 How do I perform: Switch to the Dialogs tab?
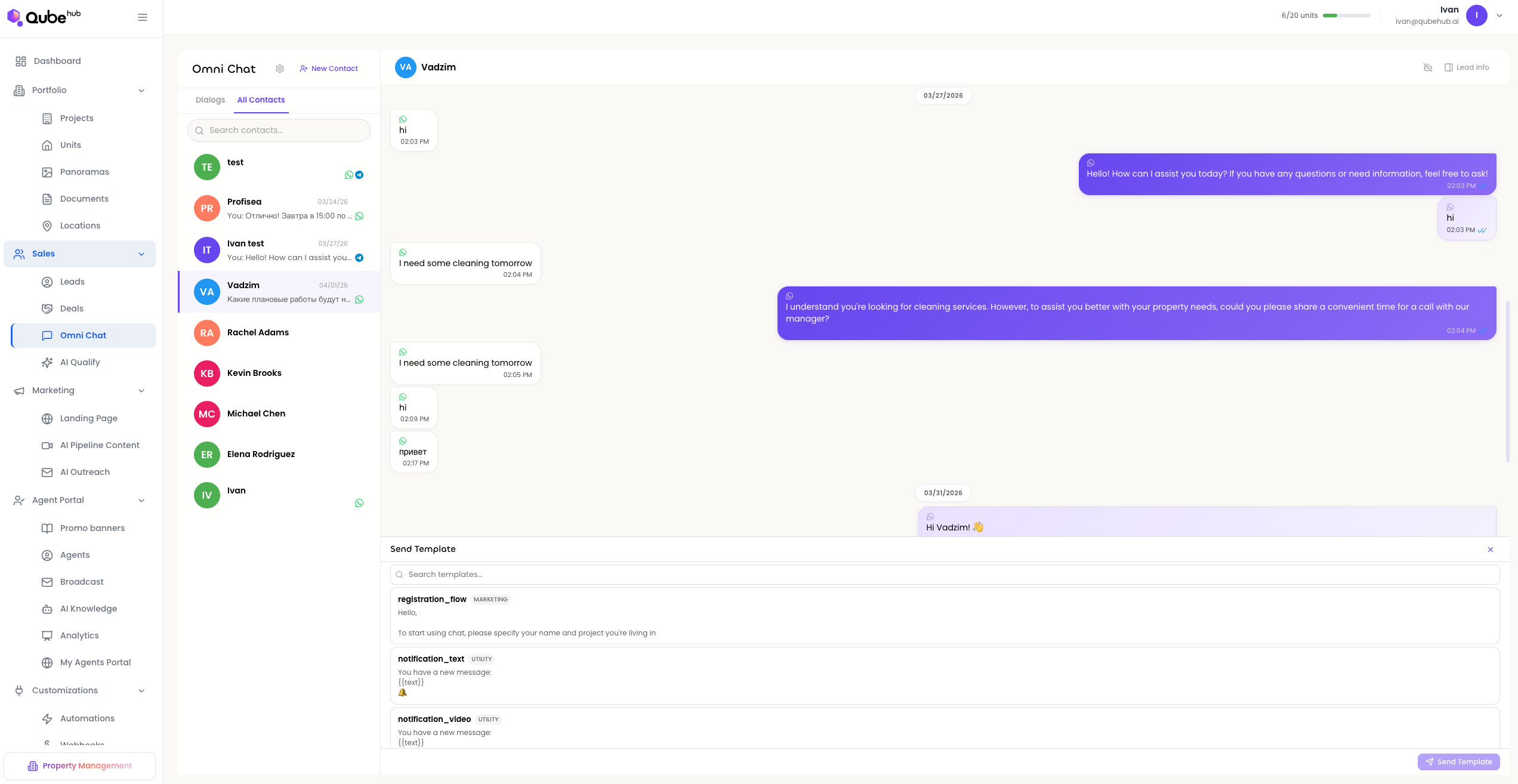pyautogui.click(x=210, y=100)
